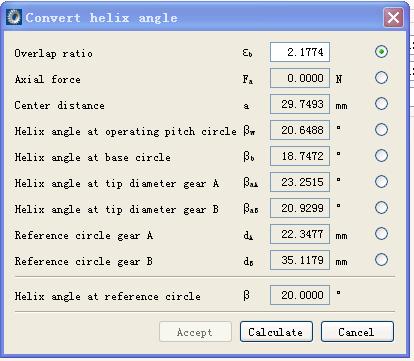Image resolution: width=414 pixels, height=361 pixels.
Task: Click the Reference circle gear A label
Action: click(84, 235)
